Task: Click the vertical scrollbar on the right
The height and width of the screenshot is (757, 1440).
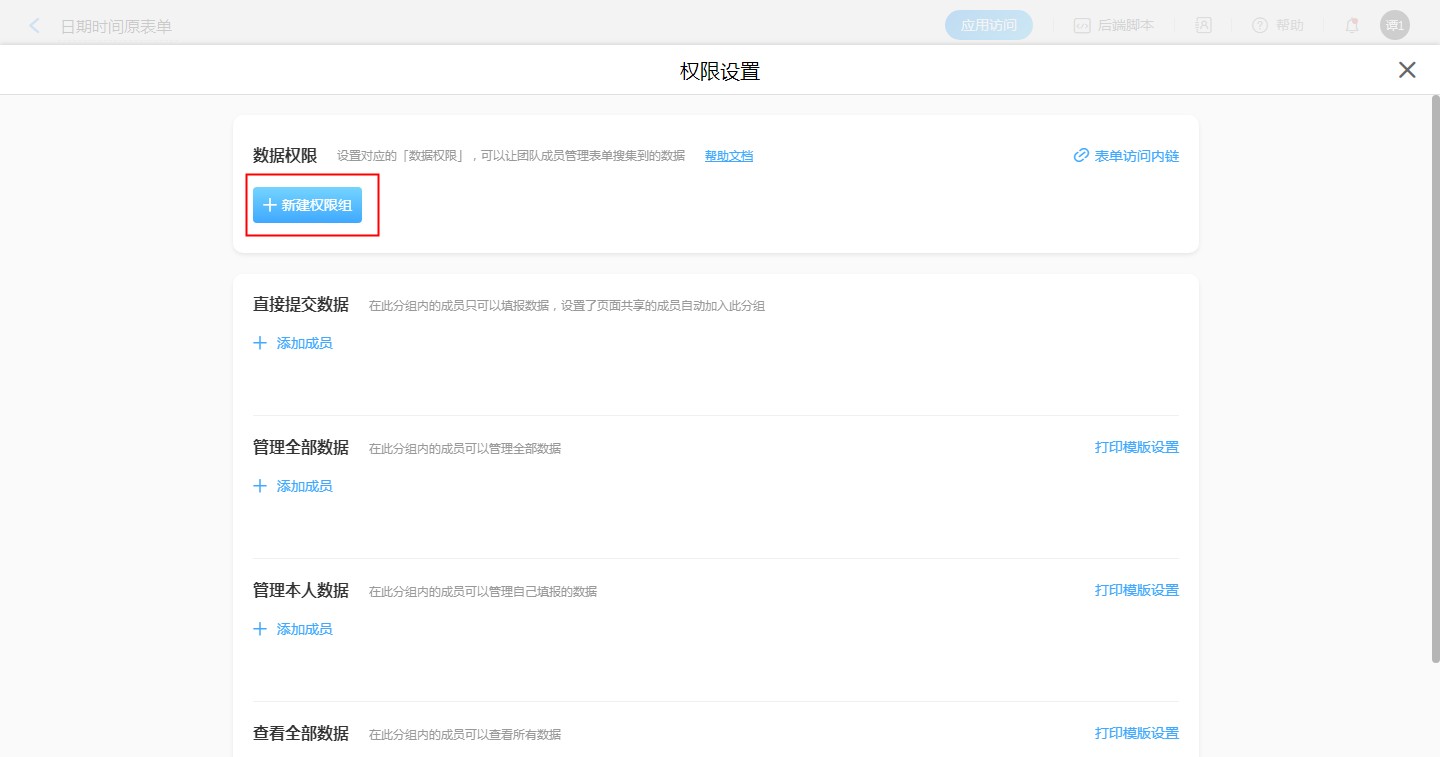Action: point(1434,380)
